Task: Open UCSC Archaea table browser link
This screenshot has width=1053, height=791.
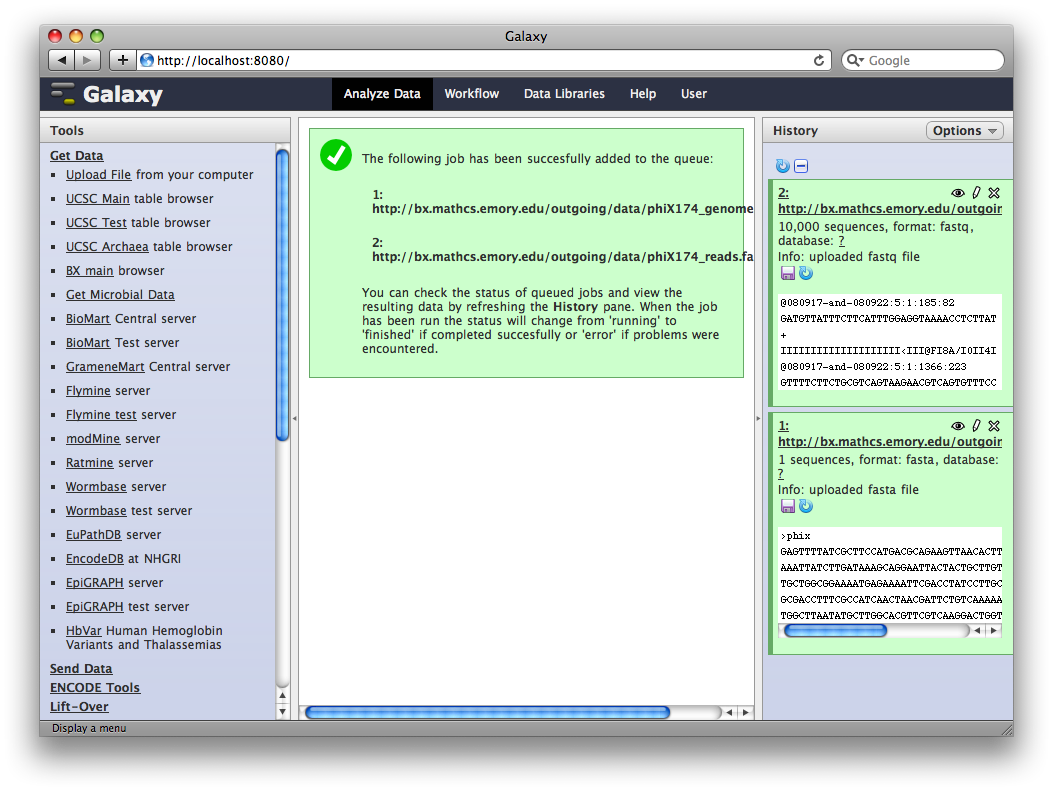Action: click(x=107, y=247)
